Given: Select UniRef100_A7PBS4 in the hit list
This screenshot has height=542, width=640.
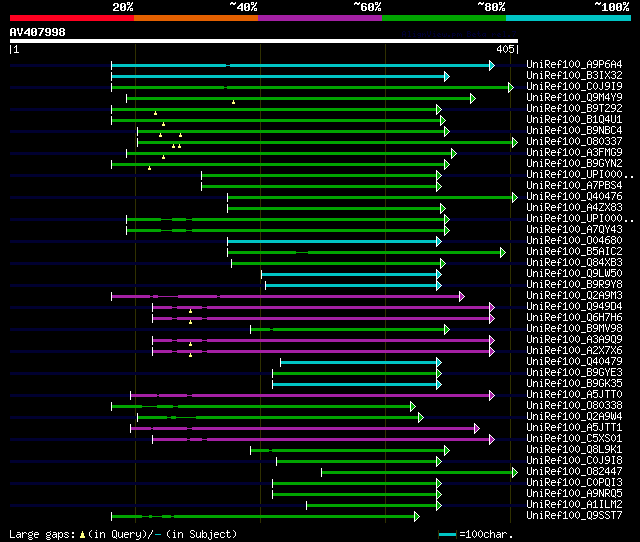Looking at the screenshot, I should pos(574,186).
